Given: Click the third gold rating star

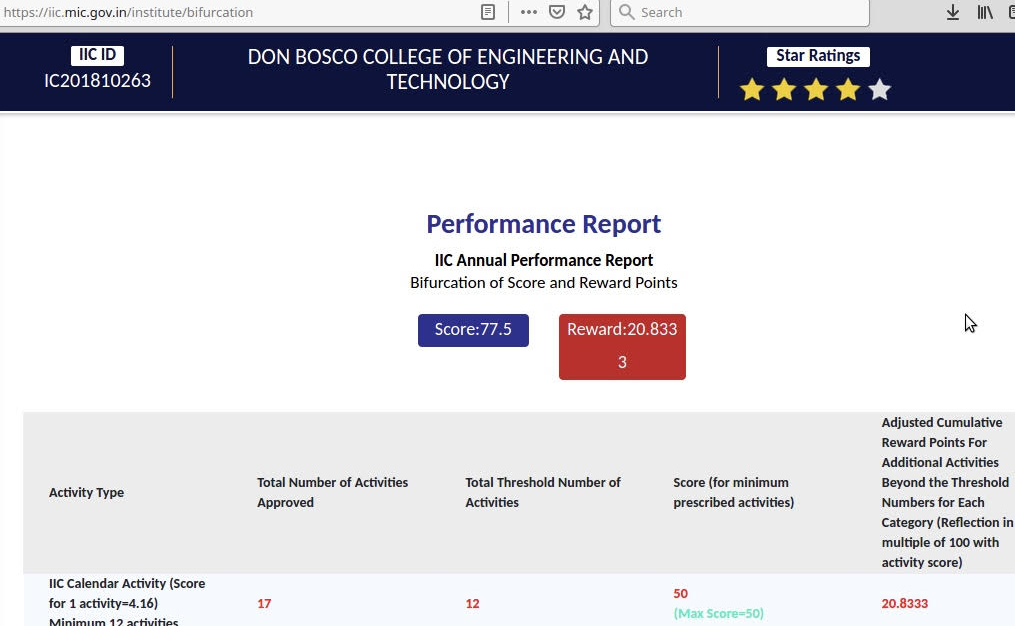Looking at the screenshot, I should coord(816,89).
